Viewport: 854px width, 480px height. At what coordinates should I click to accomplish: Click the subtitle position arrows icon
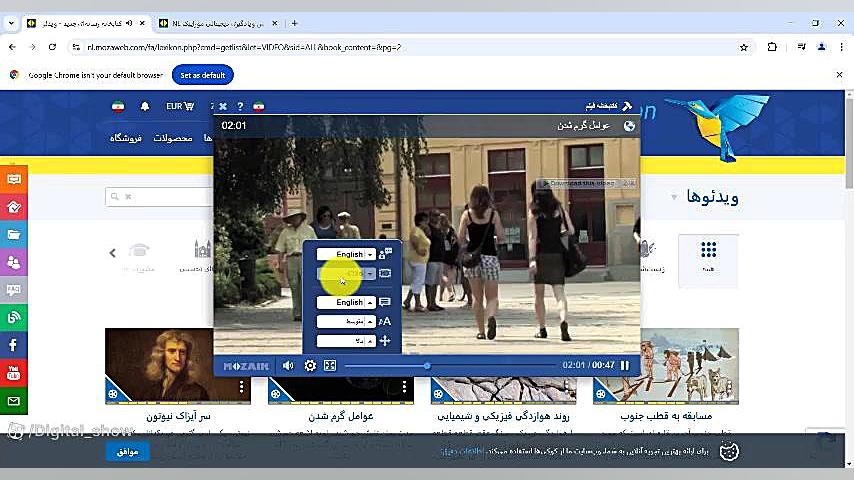pyautogui.click(x=385, y=341)
